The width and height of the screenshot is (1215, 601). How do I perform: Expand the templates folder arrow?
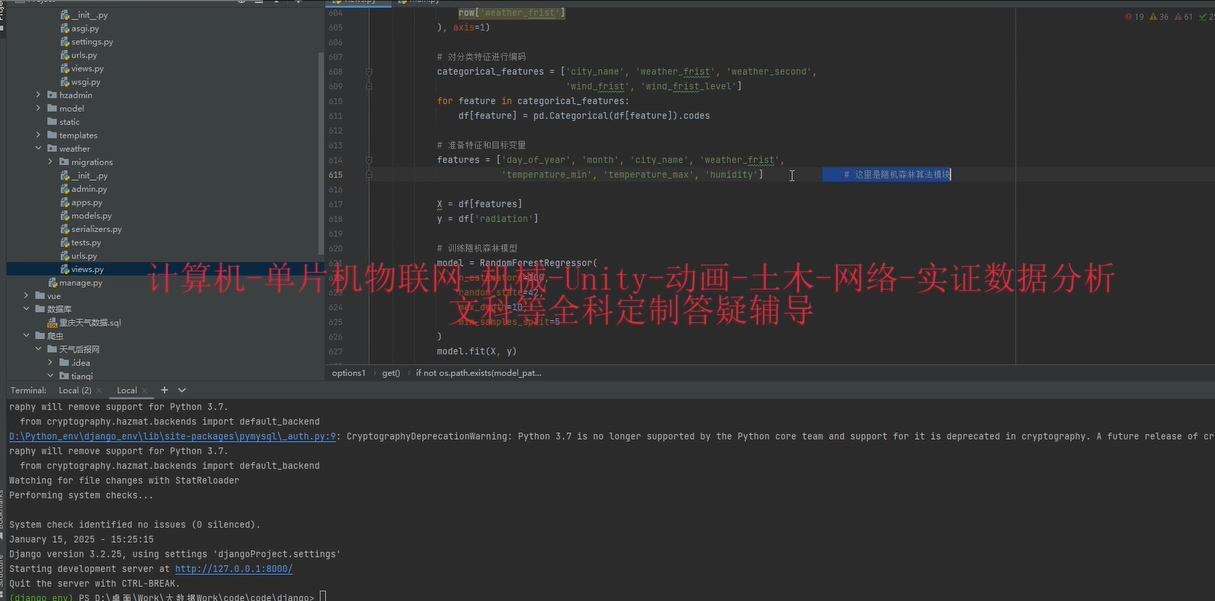pos(39,135)
